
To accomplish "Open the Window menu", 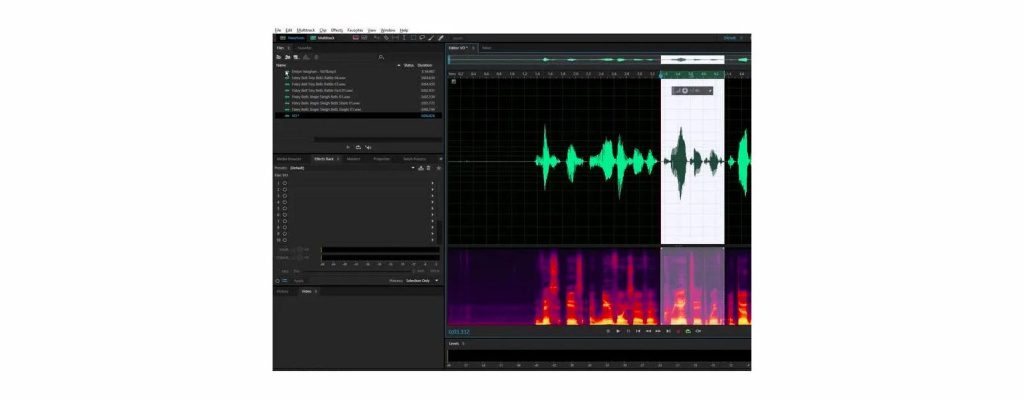I will tap(388, 30).
